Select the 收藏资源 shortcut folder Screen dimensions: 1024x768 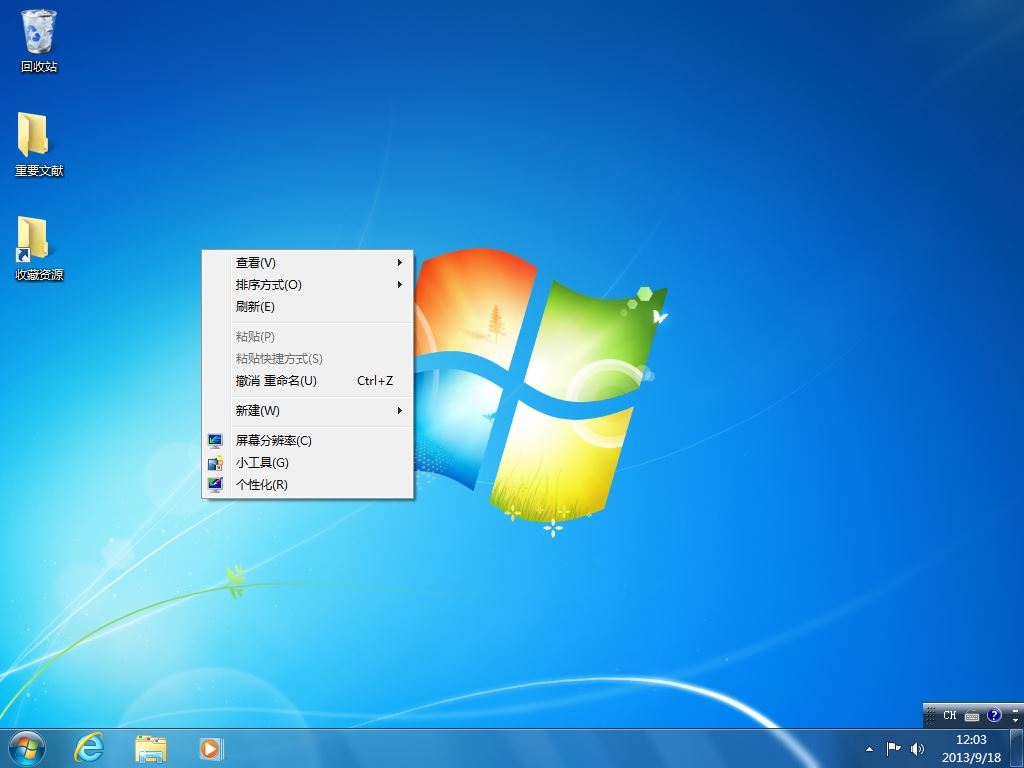tap(39, 249)
